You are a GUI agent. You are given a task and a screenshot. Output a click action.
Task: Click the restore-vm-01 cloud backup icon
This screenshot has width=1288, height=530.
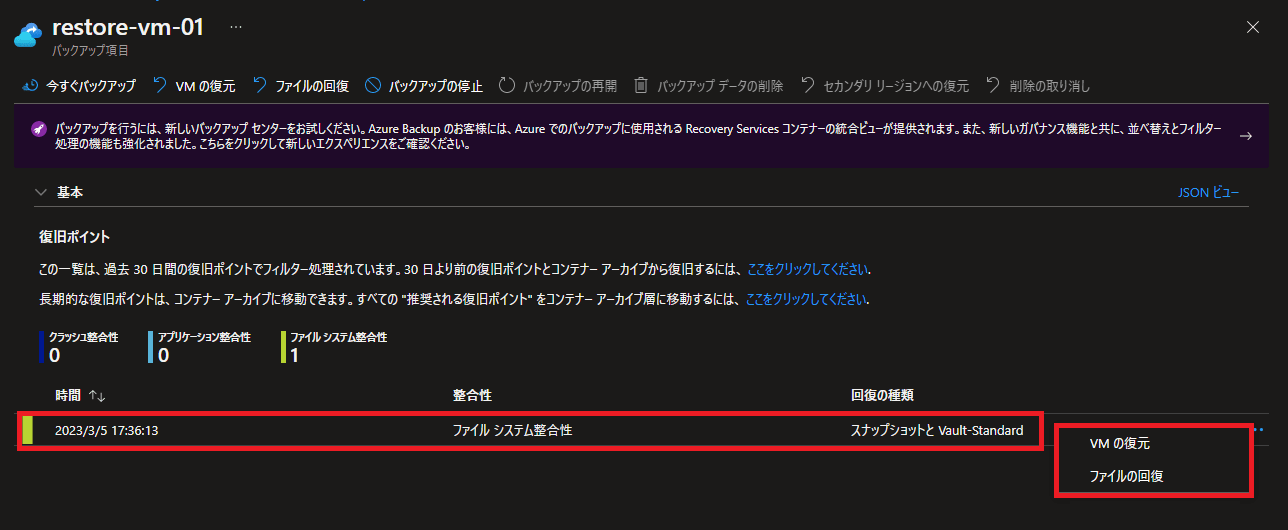[x=27, y=35]
